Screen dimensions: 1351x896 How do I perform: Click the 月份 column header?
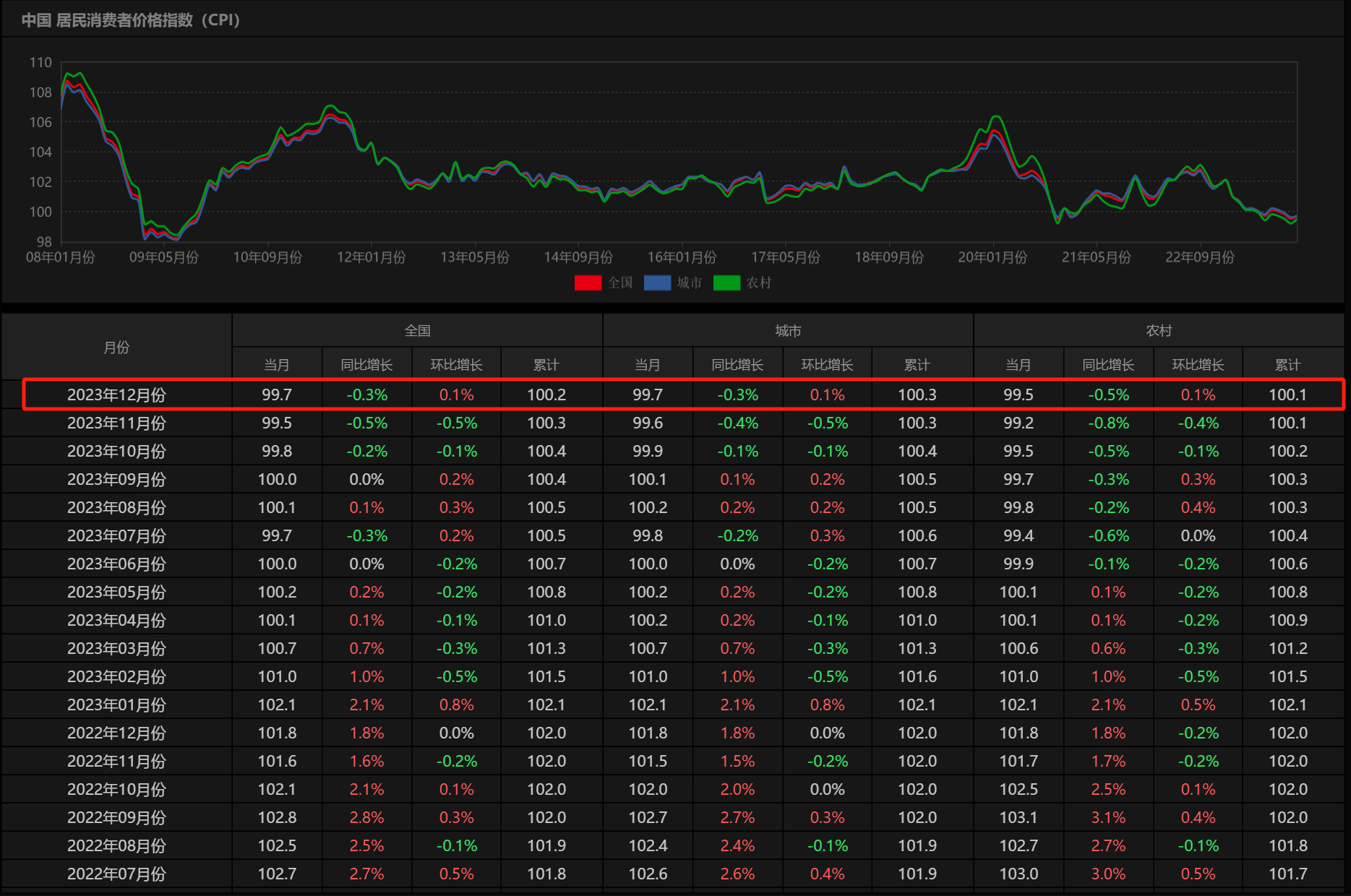point(116,348)
